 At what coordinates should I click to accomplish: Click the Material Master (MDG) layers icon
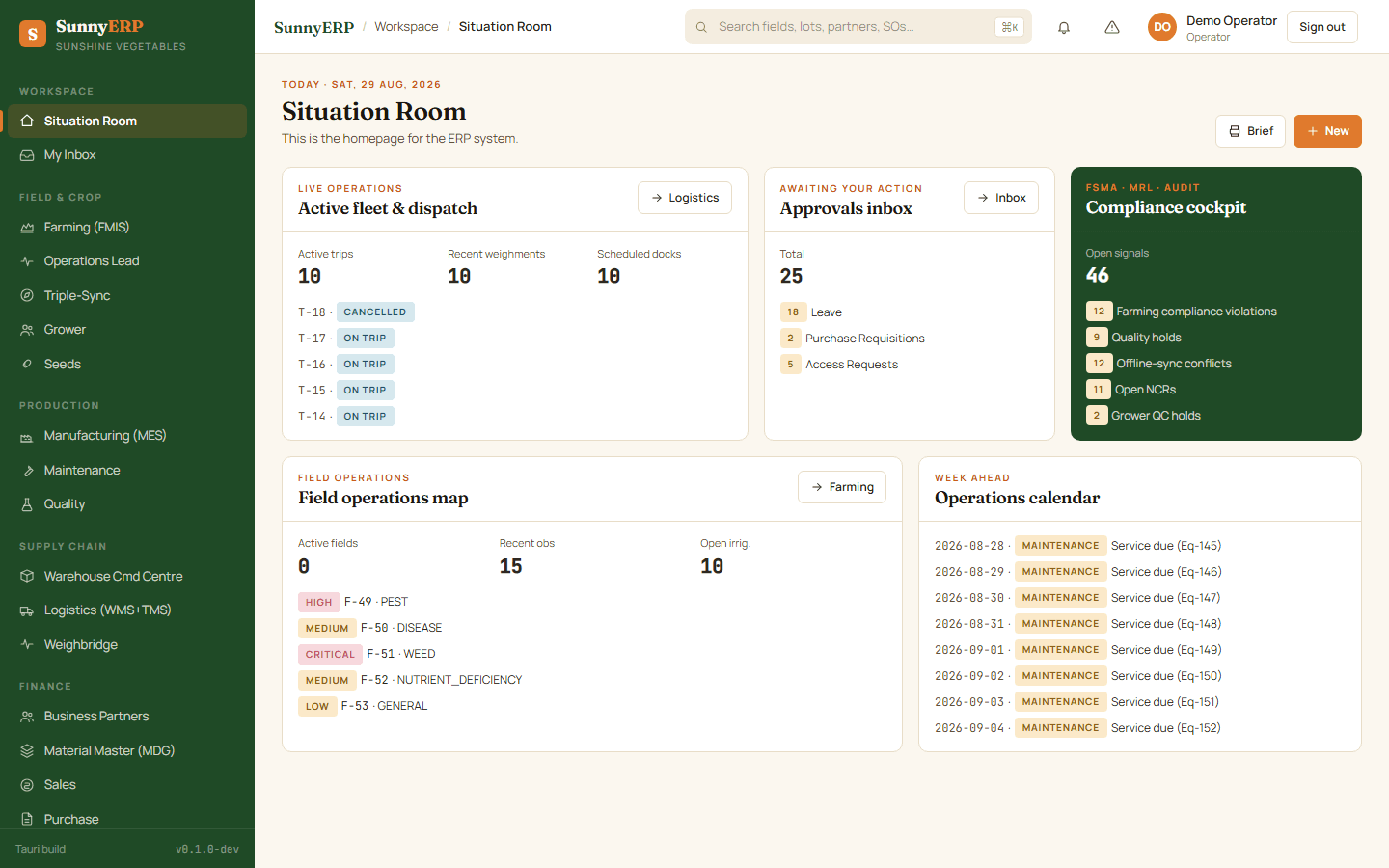[27, 751]
